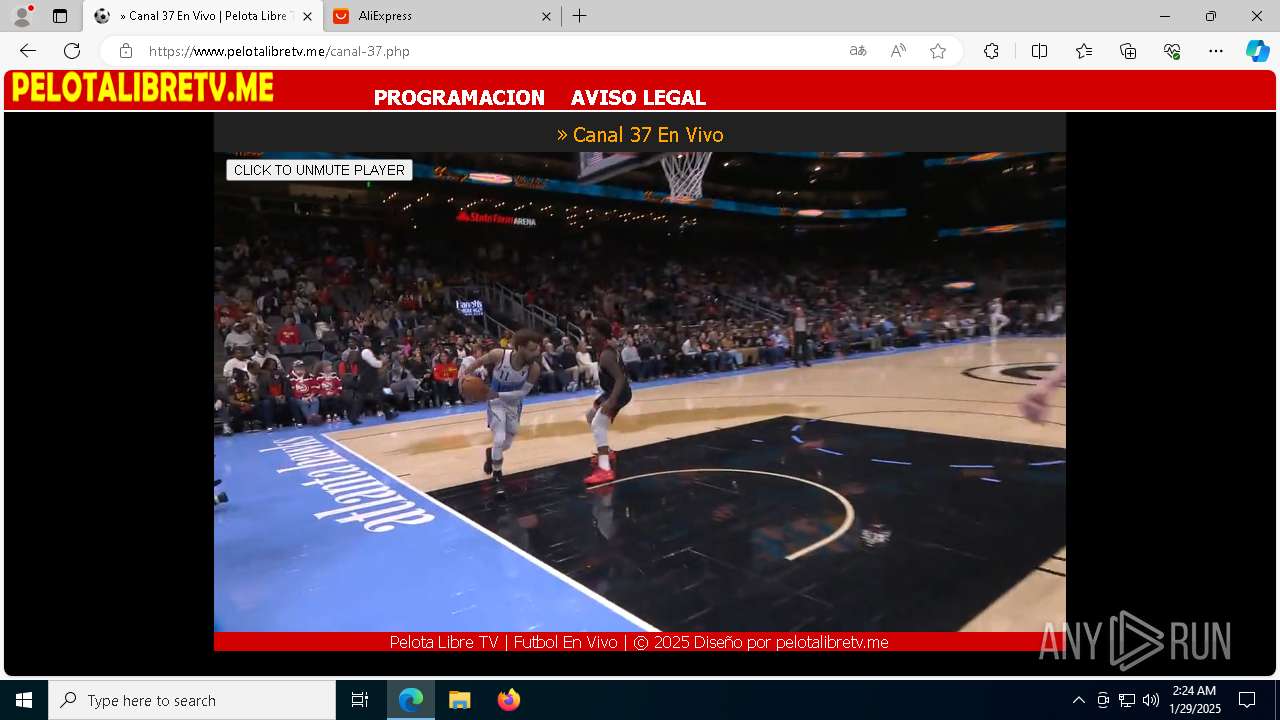Open Task View on taskbar

click(360, 700)
